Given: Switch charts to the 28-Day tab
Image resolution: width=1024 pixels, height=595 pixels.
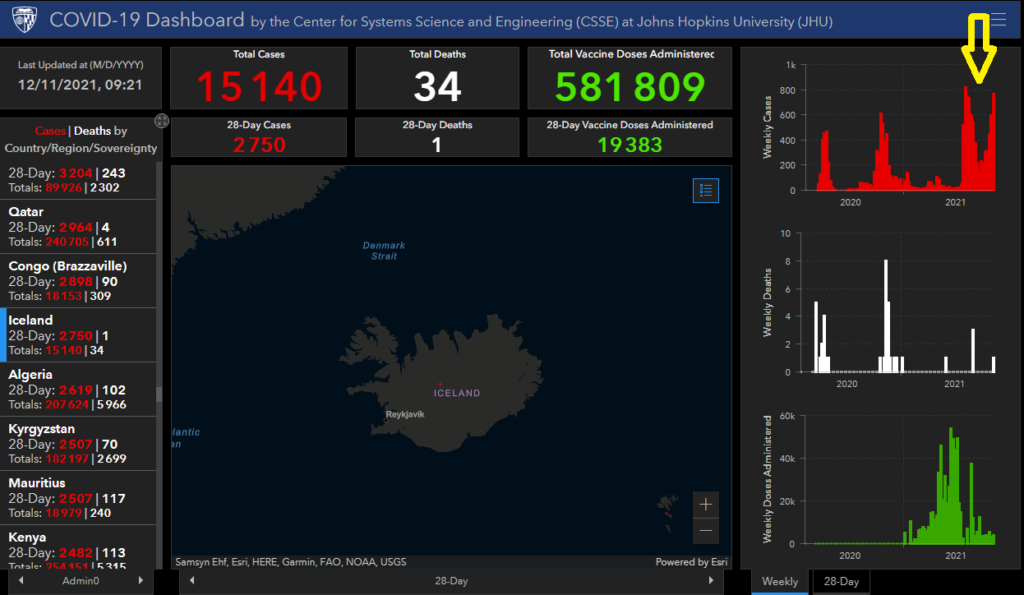Looking at the screenshot, I should point(841,581).
